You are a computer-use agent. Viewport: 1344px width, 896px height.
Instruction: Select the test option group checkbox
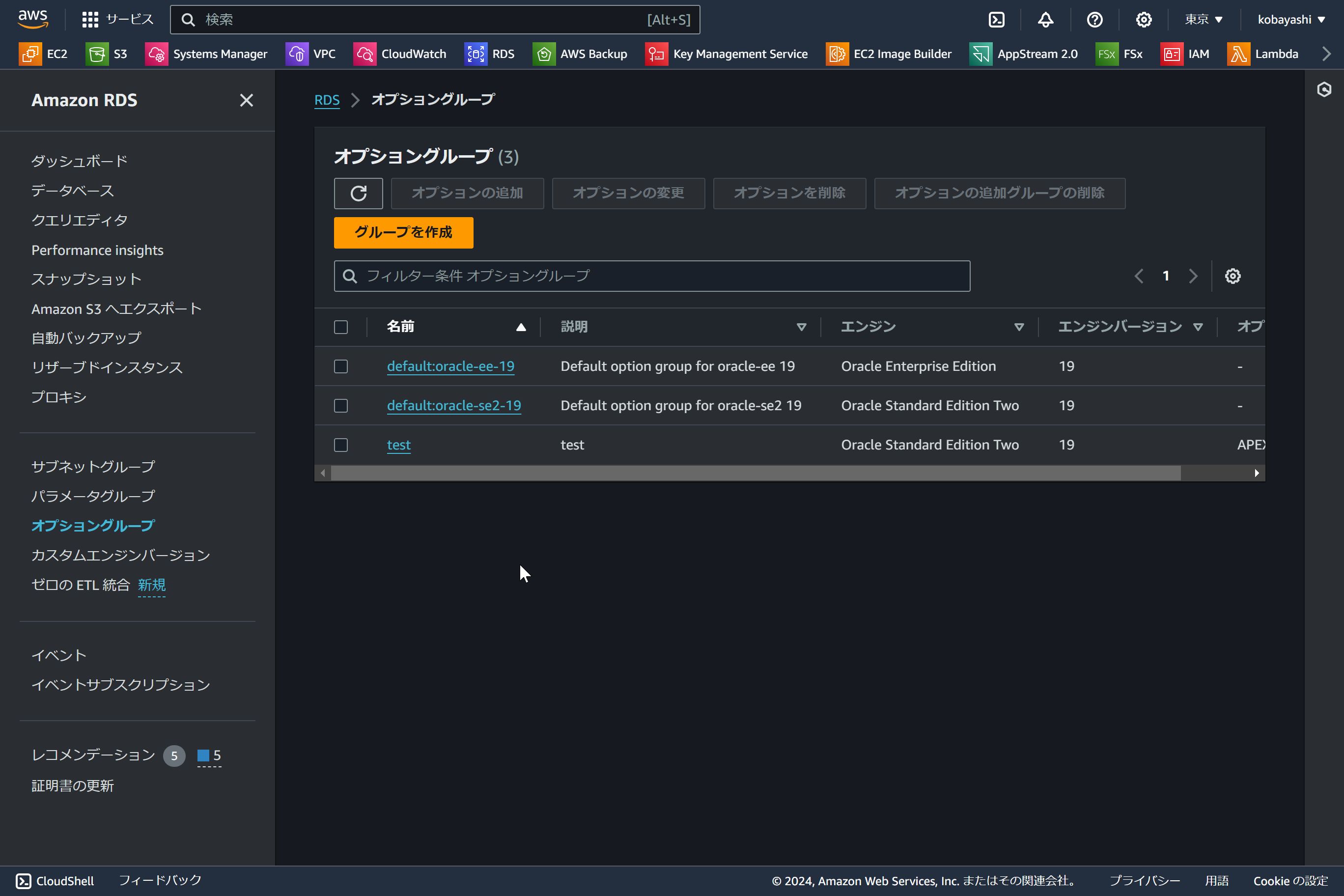341,445
